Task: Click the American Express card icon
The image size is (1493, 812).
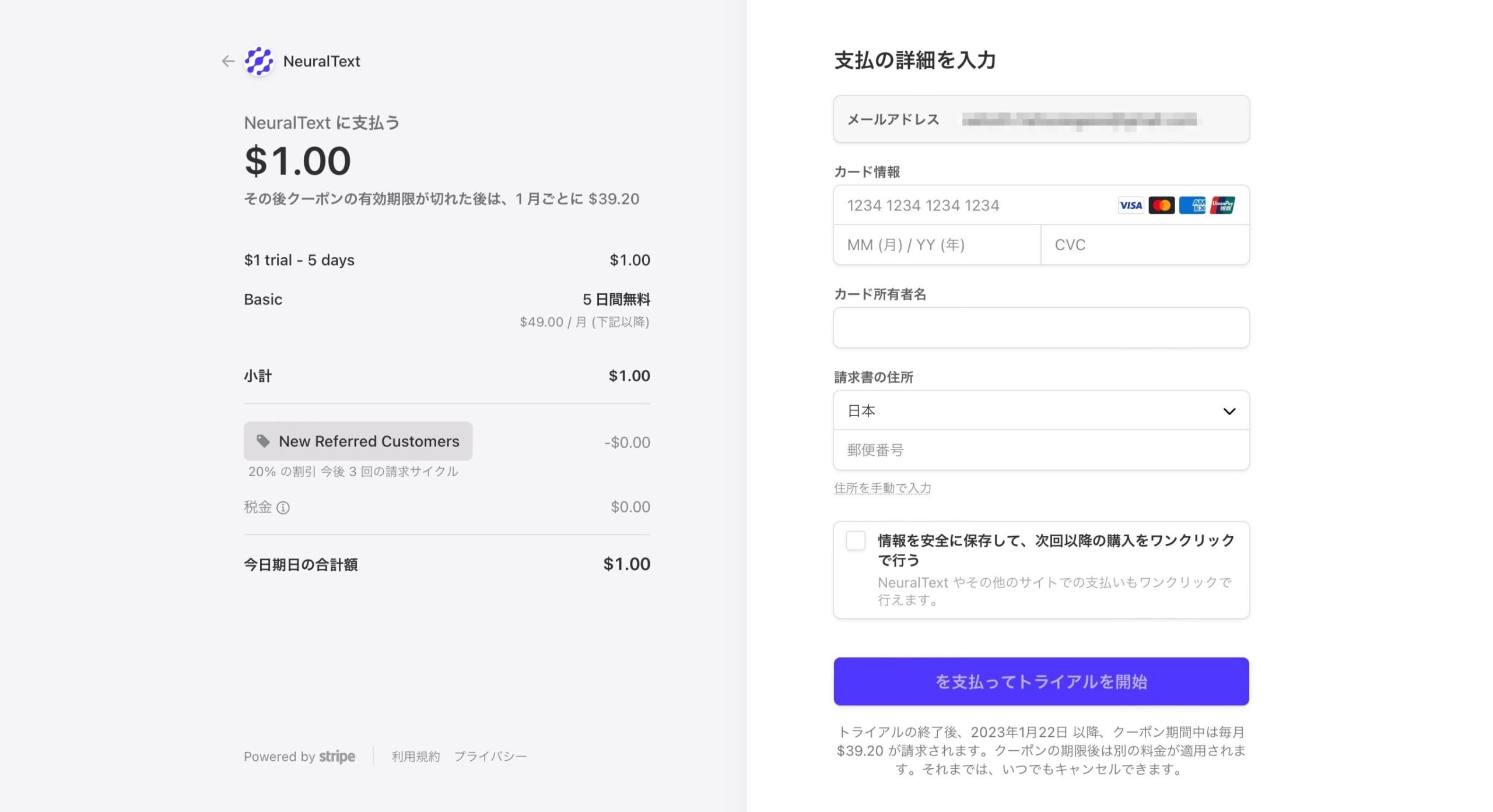Action: pos(1192,205)
